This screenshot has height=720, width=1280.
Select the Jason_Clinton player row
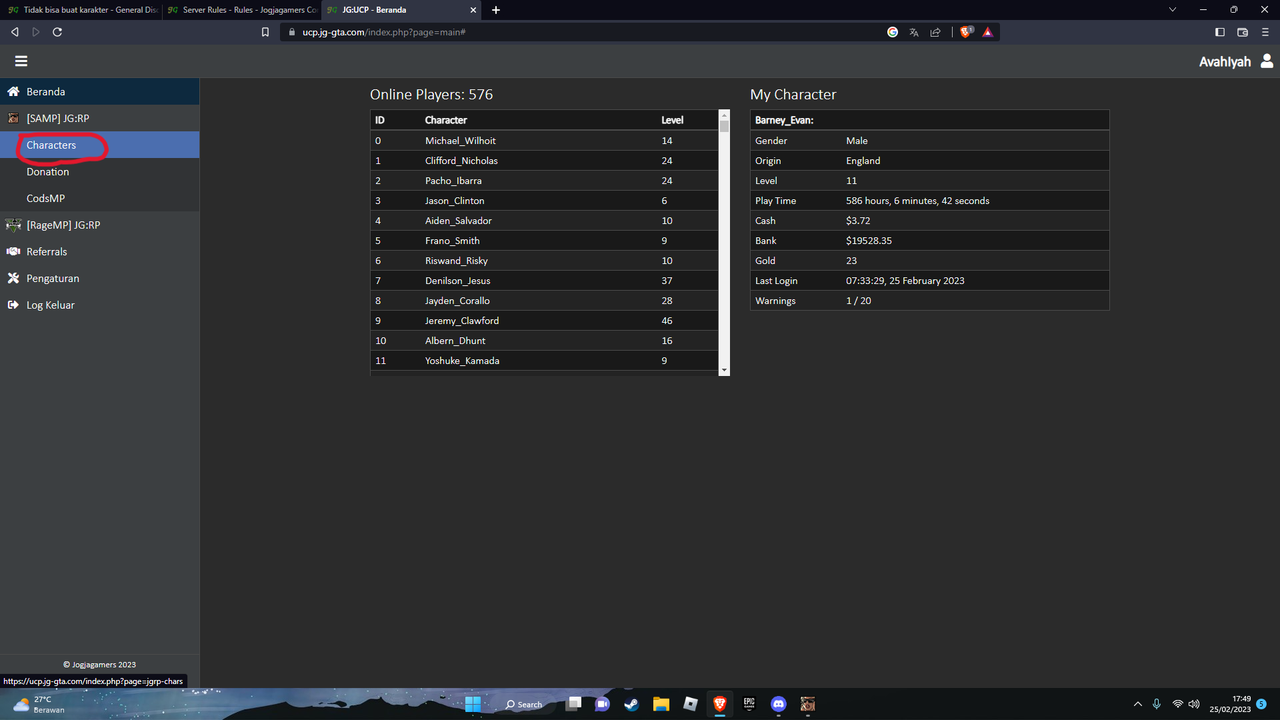544,201
